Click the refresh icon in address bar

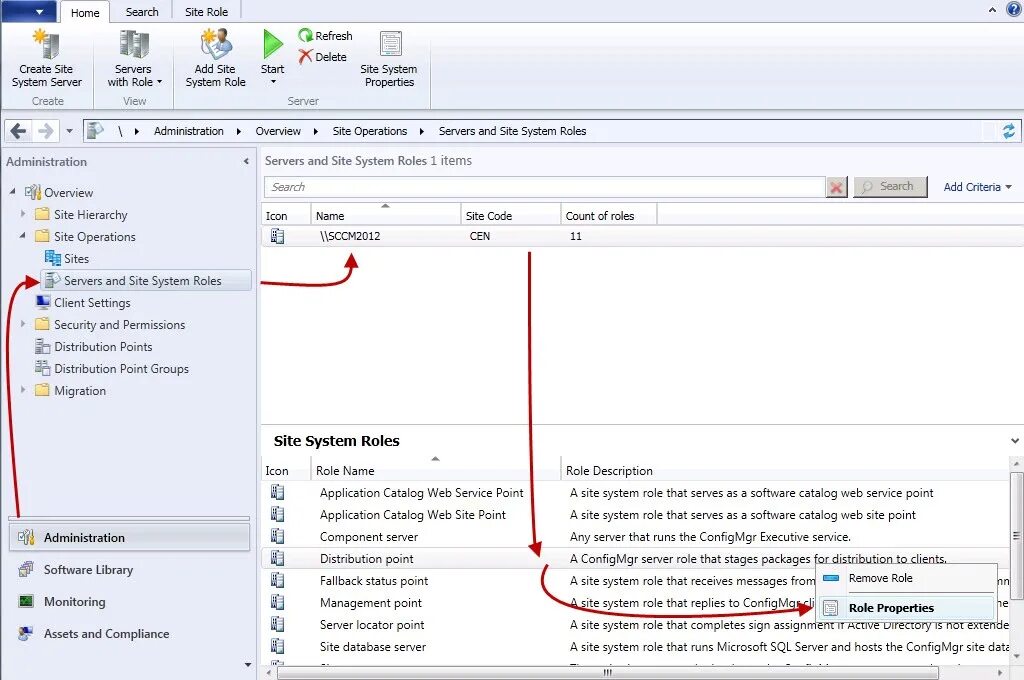pos(1008,131)
